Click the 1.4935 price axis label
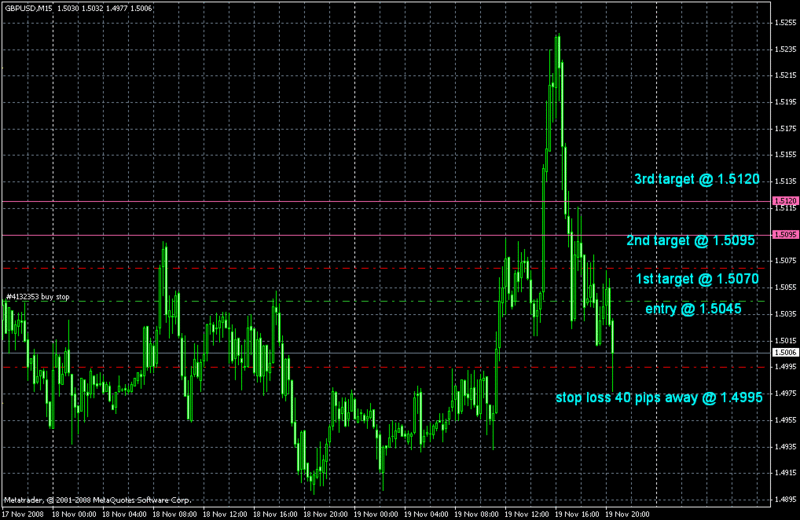Screen dimensions: 800x520 (785, 447)
